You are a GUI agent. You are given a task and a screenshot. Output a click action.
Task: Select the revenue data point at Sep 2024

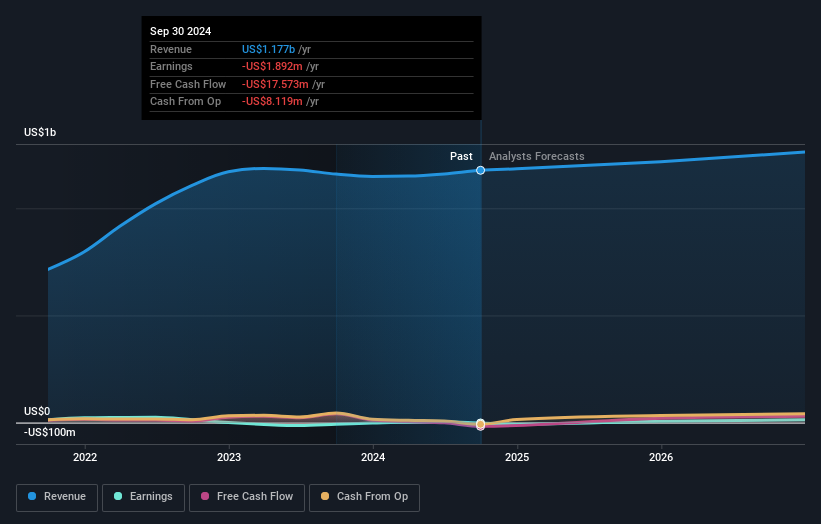click(480, 170)
